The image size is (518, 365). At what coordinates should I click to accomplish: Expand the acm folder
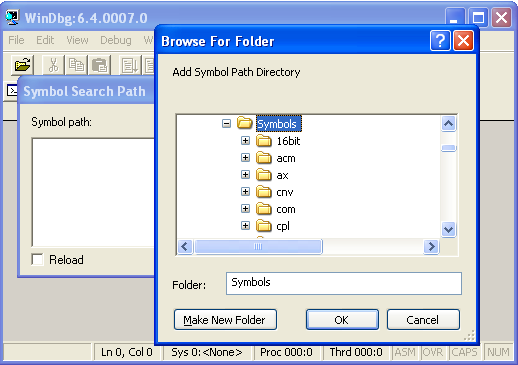[246, 158]
